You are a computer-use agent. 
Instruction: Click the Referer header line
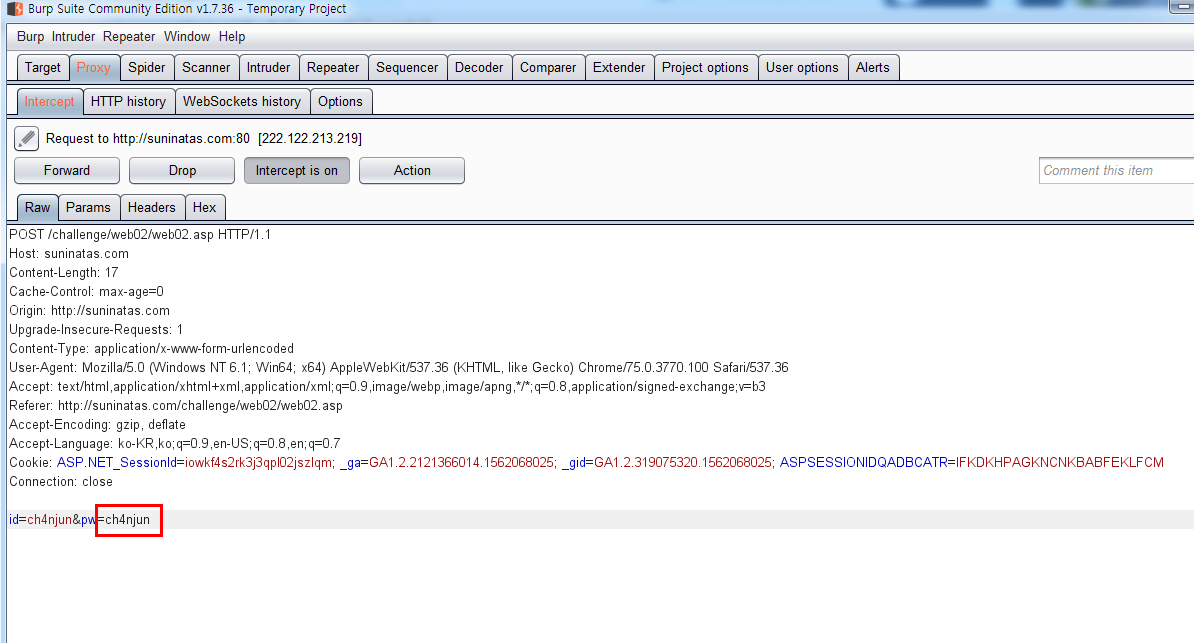176,406
